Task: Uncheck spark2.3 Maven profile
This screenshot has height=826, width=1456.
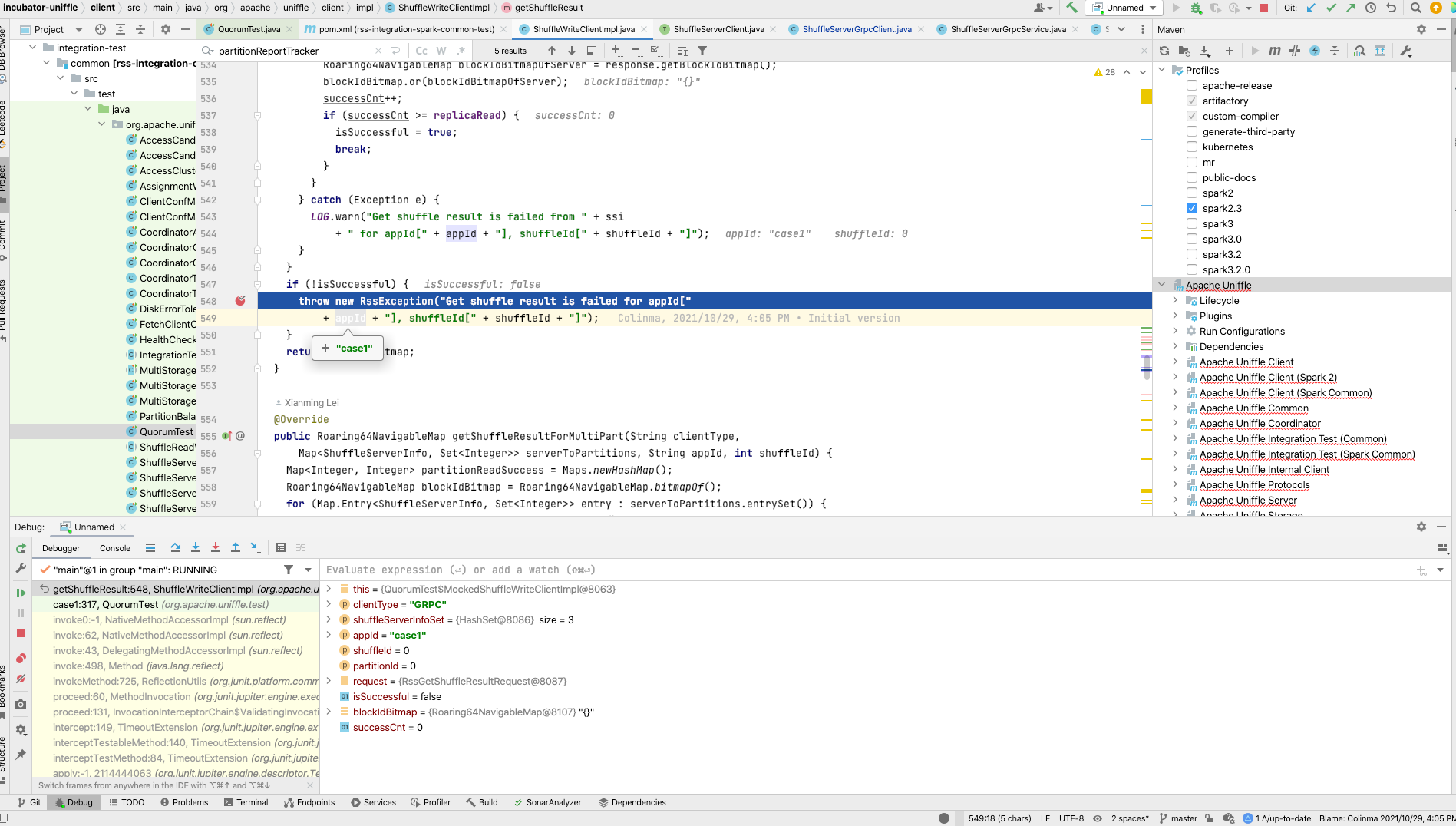Action: [x=1192, y=208]
